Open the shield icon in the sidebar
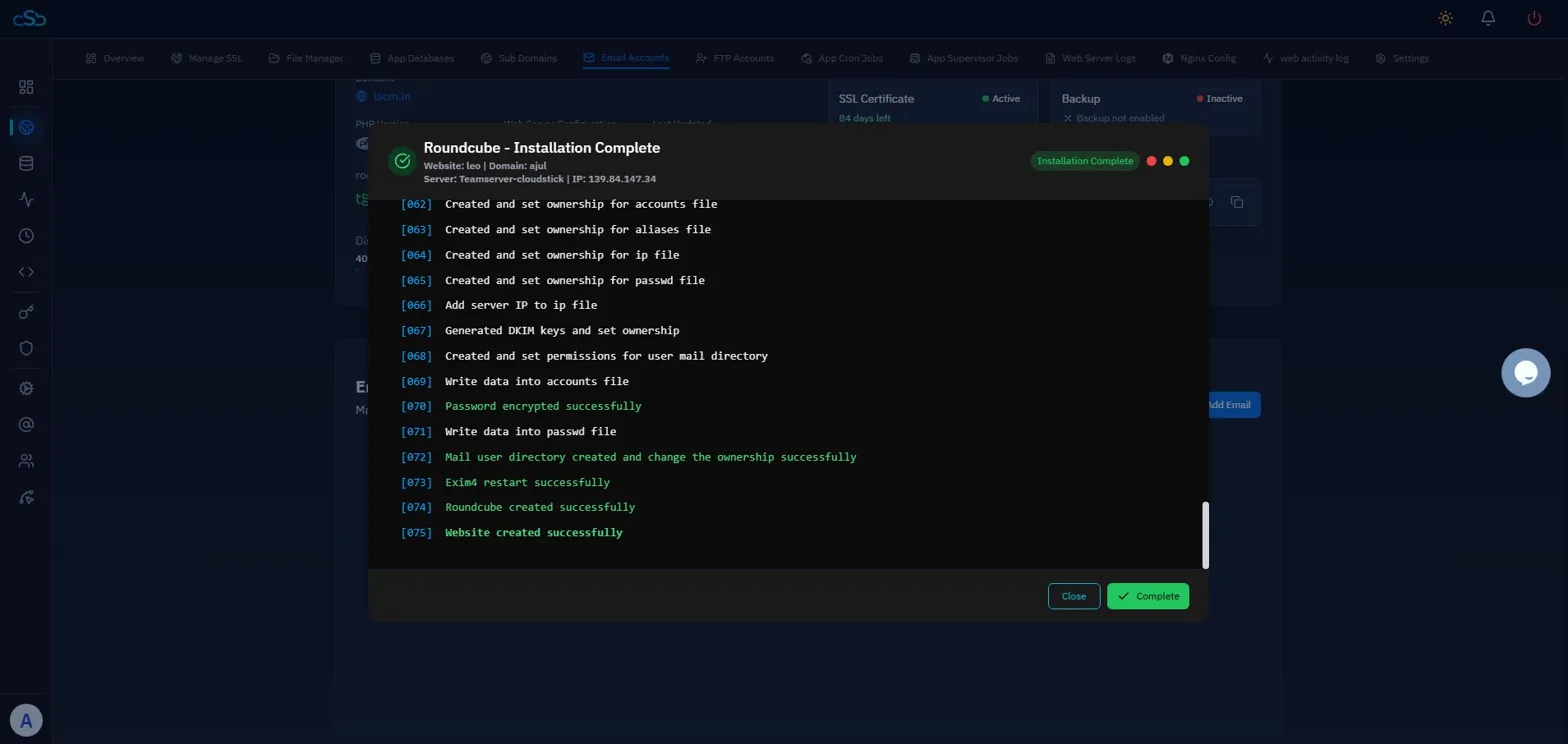 tap(26, 348)
